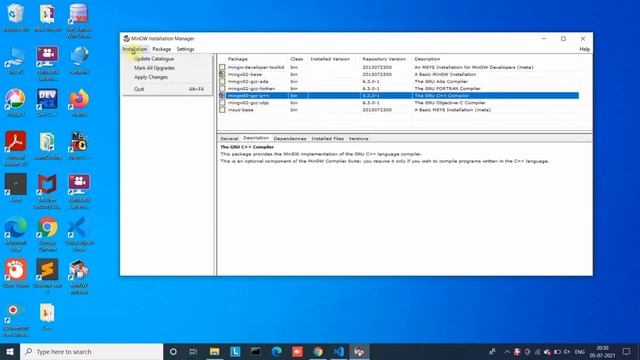Toggle the msys-base package checkbox
This screenshot has height=360, width=640.
(222, 110)
